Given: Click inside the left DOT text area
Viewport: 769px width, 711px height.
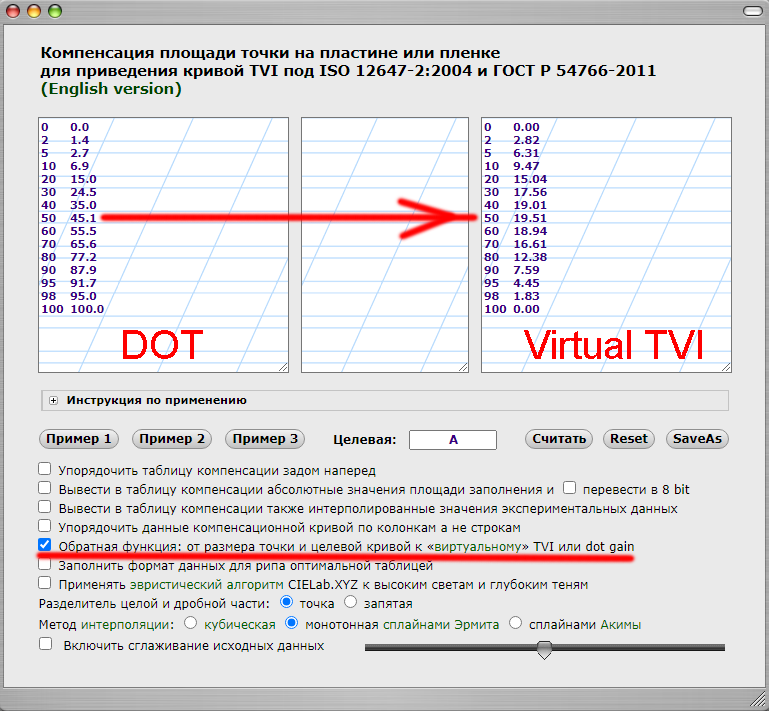Looking at the screenshot, I should (x=163, y=245).
